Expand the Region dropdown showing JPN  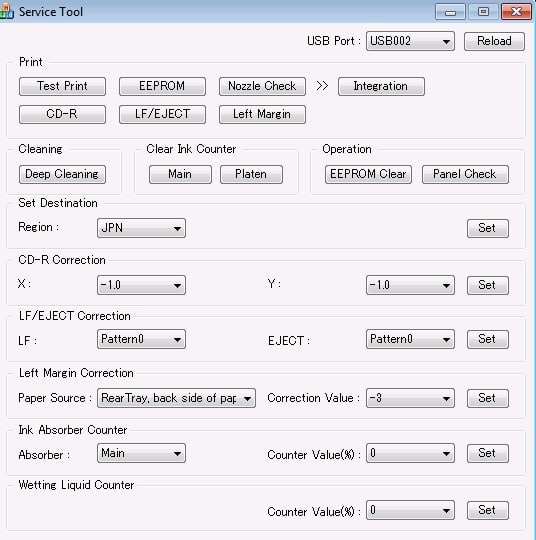point(141,228)
